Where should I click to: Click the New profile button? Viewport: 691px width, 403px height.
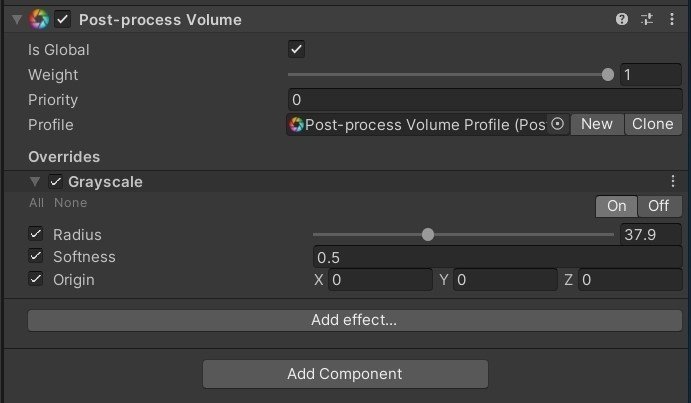click(597, 124)
